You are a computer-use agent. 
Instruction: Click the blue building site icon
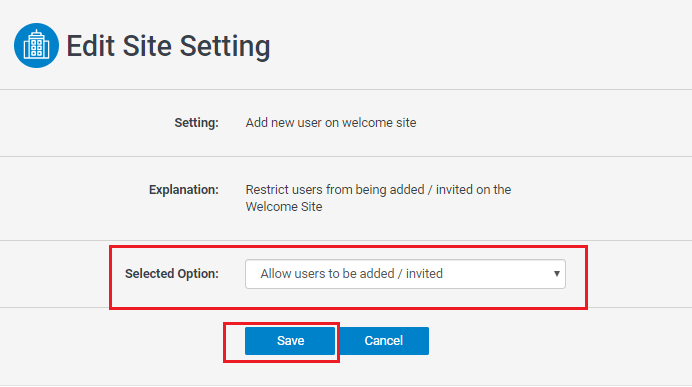(x=36, y=45)
